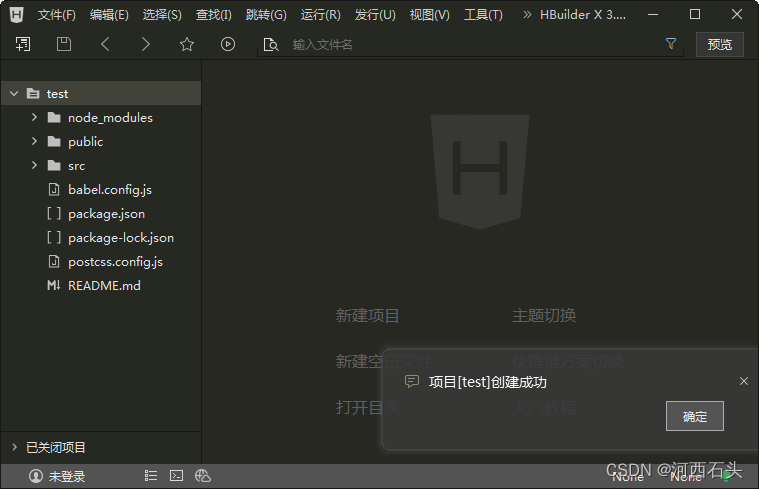The image size is (759, 489).
Task: Click the browser icon in the status bar
Action: point(203,476)
